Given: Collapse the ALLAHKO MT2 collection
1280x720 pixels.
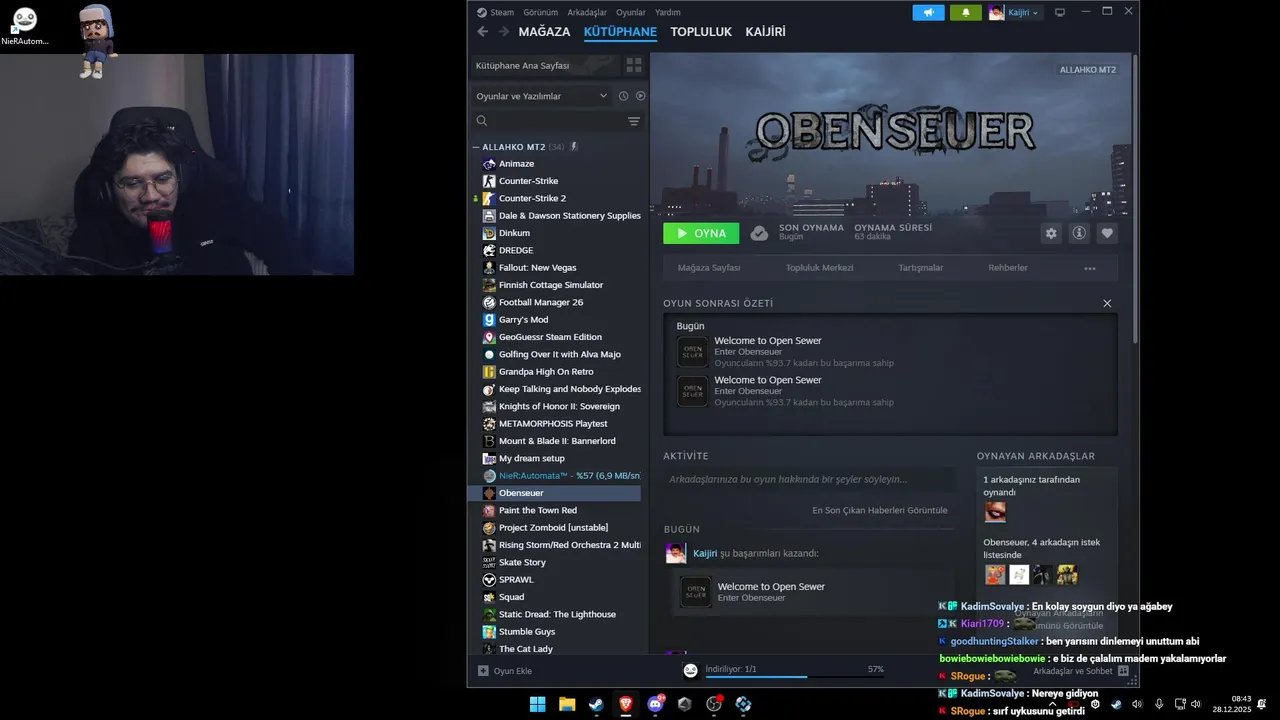Looking at the screenshot, I should (x=476, y=147).
